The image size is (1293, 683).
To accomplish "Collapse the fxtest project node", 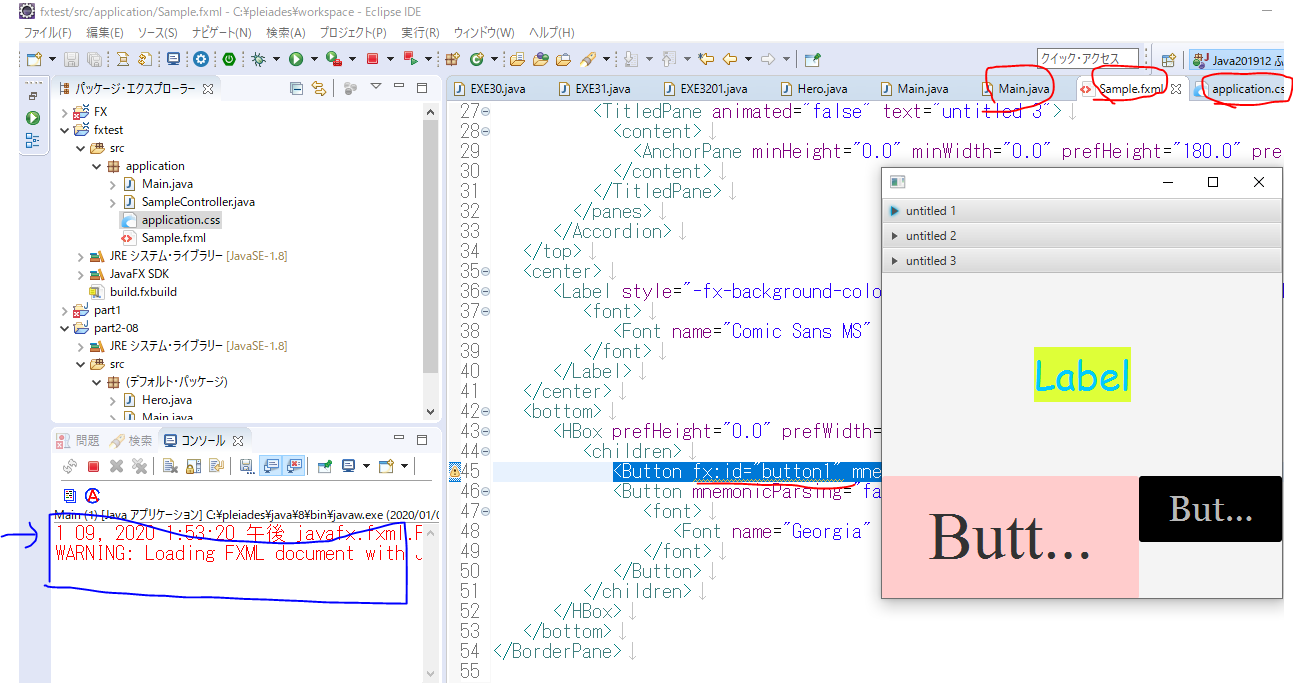I will (65, 130).
